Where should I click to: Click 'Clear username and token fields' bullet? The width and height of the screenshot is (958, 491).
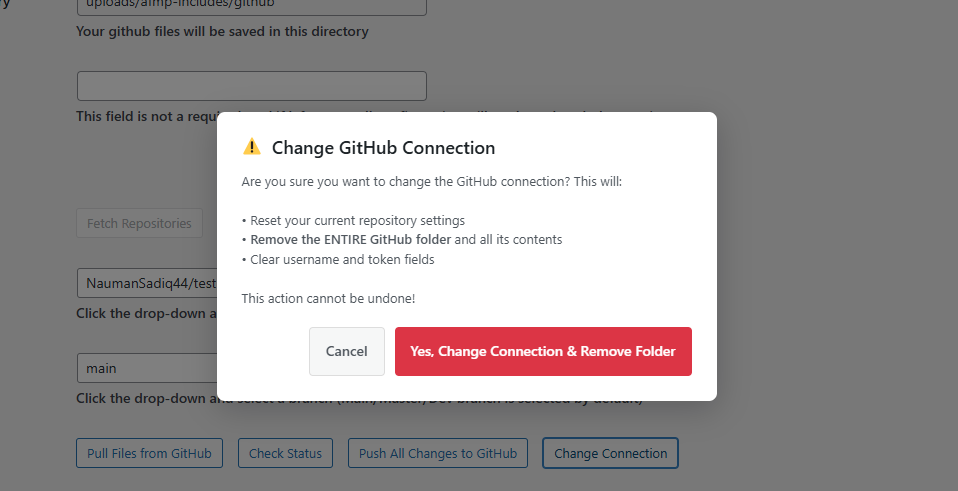click(341, 260)
